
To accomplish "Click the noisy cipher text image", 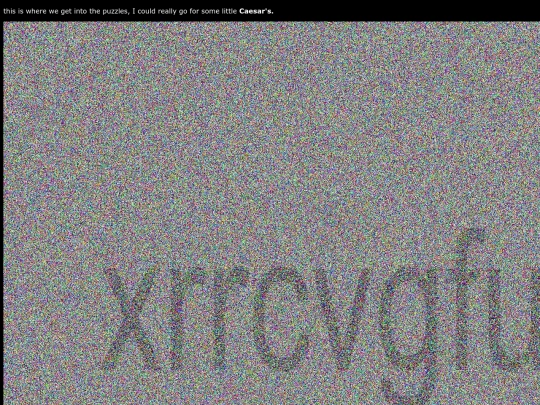I will (x=272, y=213).
